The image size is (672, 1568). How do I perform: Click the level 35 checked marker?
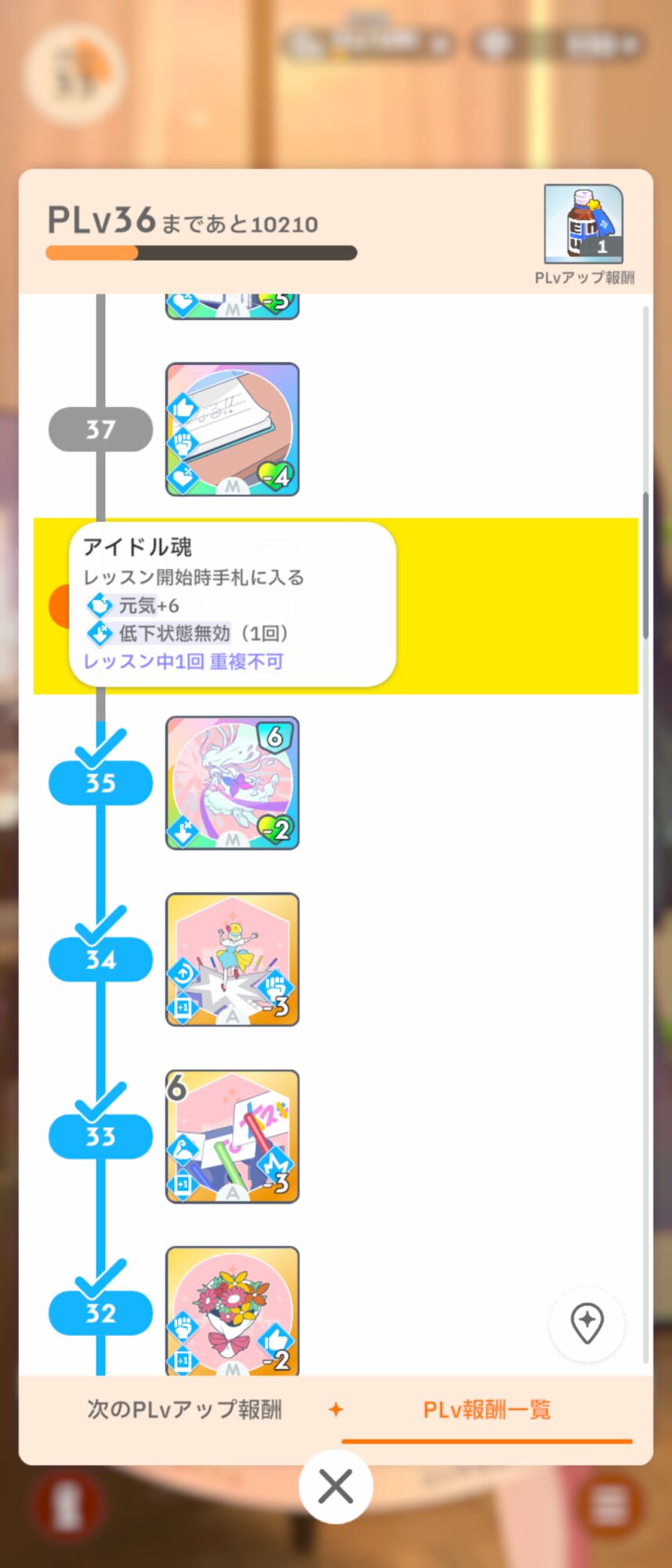100,782
